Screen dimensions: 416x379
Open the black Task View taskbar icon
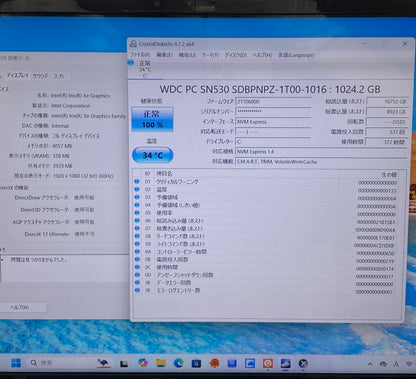(124, 363)
